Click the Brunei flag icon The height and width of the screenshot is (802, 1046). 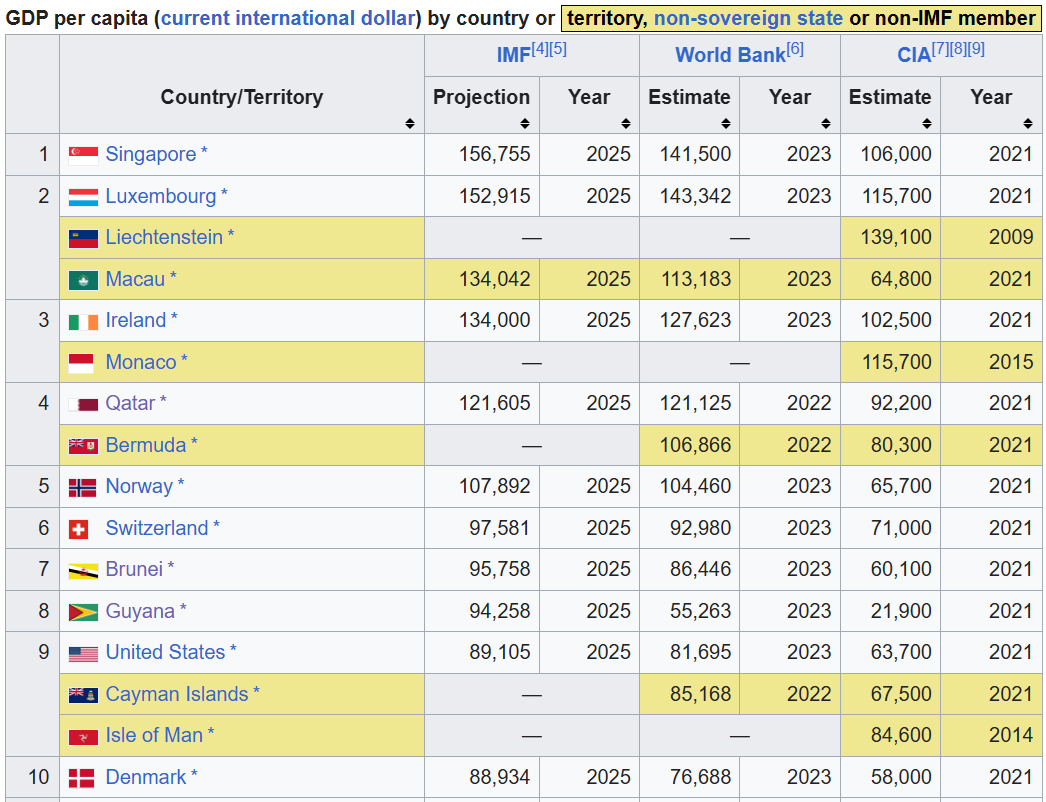coord(83,570)
